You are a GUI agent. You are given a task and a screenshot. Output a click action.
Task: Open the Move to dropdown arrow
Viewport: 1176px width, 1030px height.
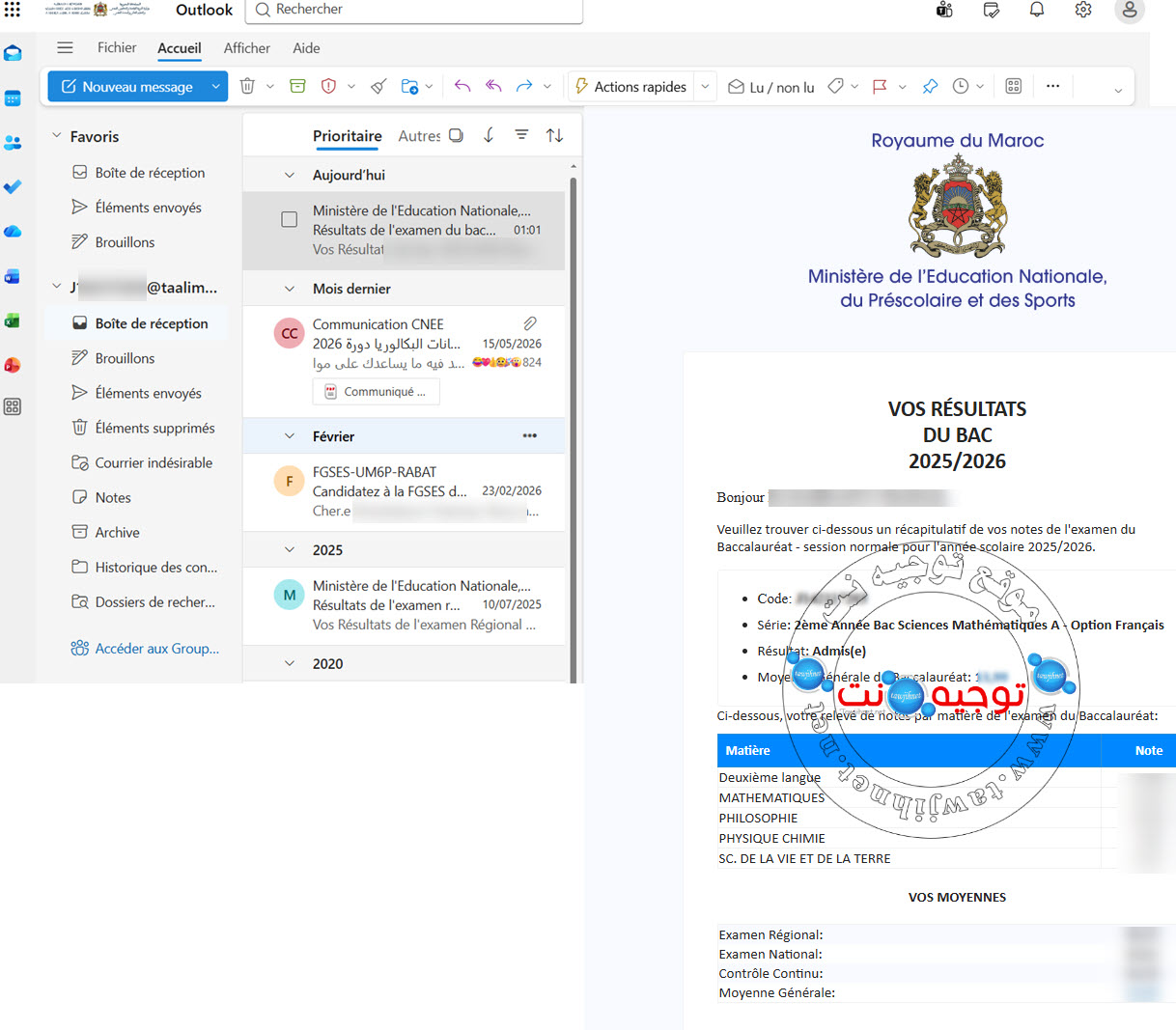(x=429, y=86)
